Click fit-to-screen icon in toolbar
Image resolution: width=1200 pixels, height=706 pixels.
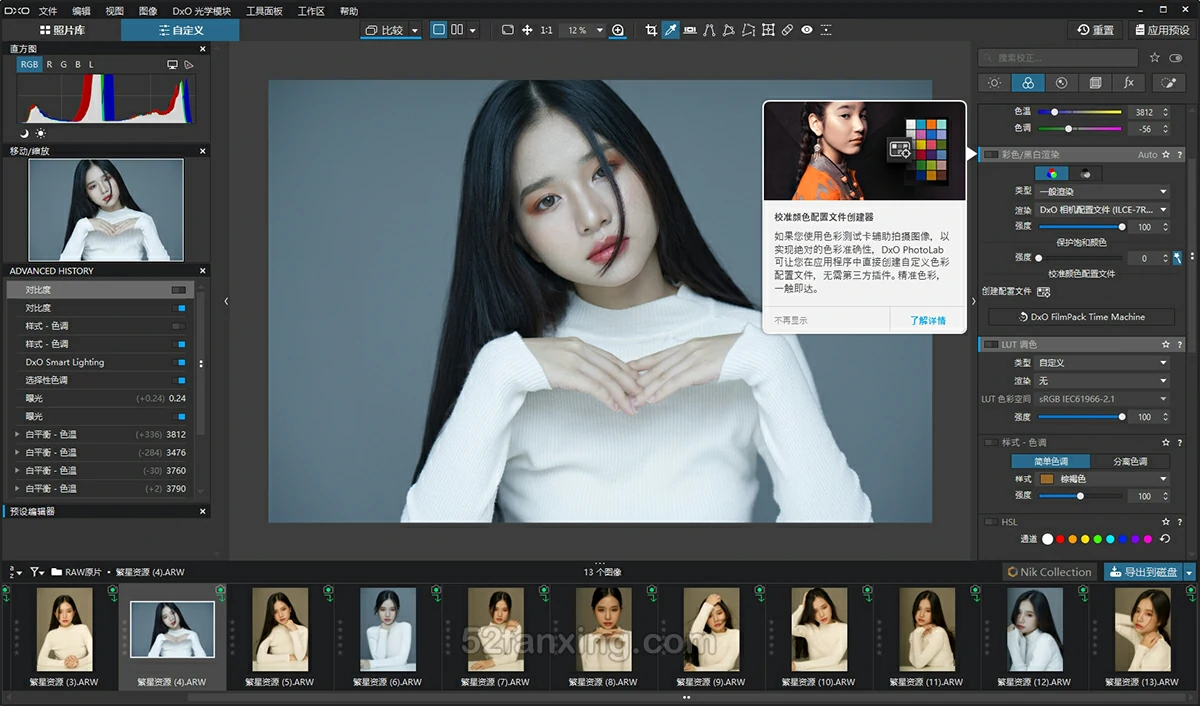507,30
